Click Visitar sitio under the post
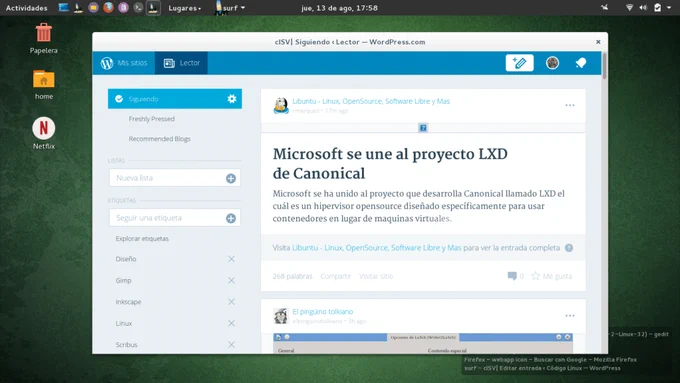The image size is (680, 383). (x=376, y=276)
